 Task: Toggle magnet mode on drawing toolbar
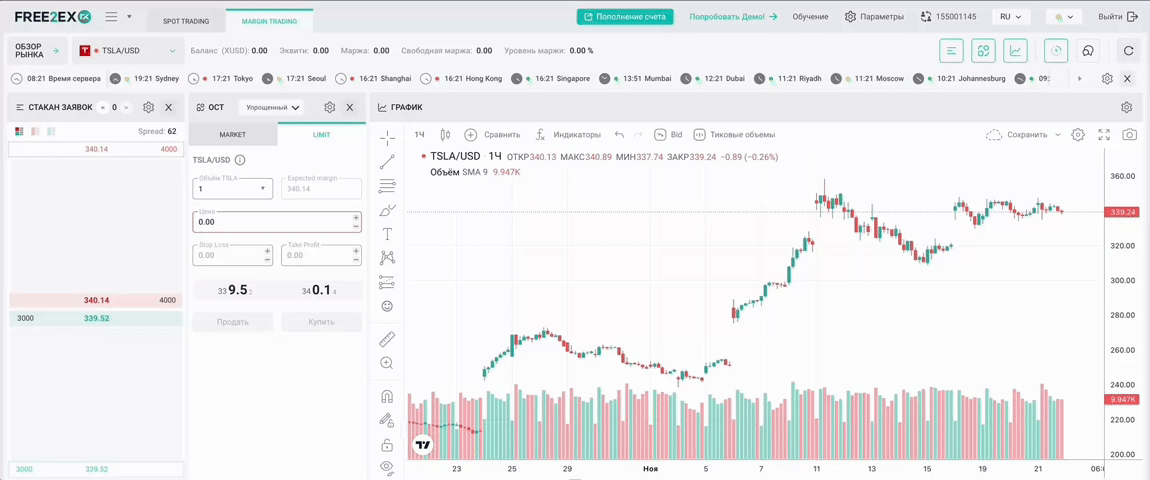tap(387, 397)
